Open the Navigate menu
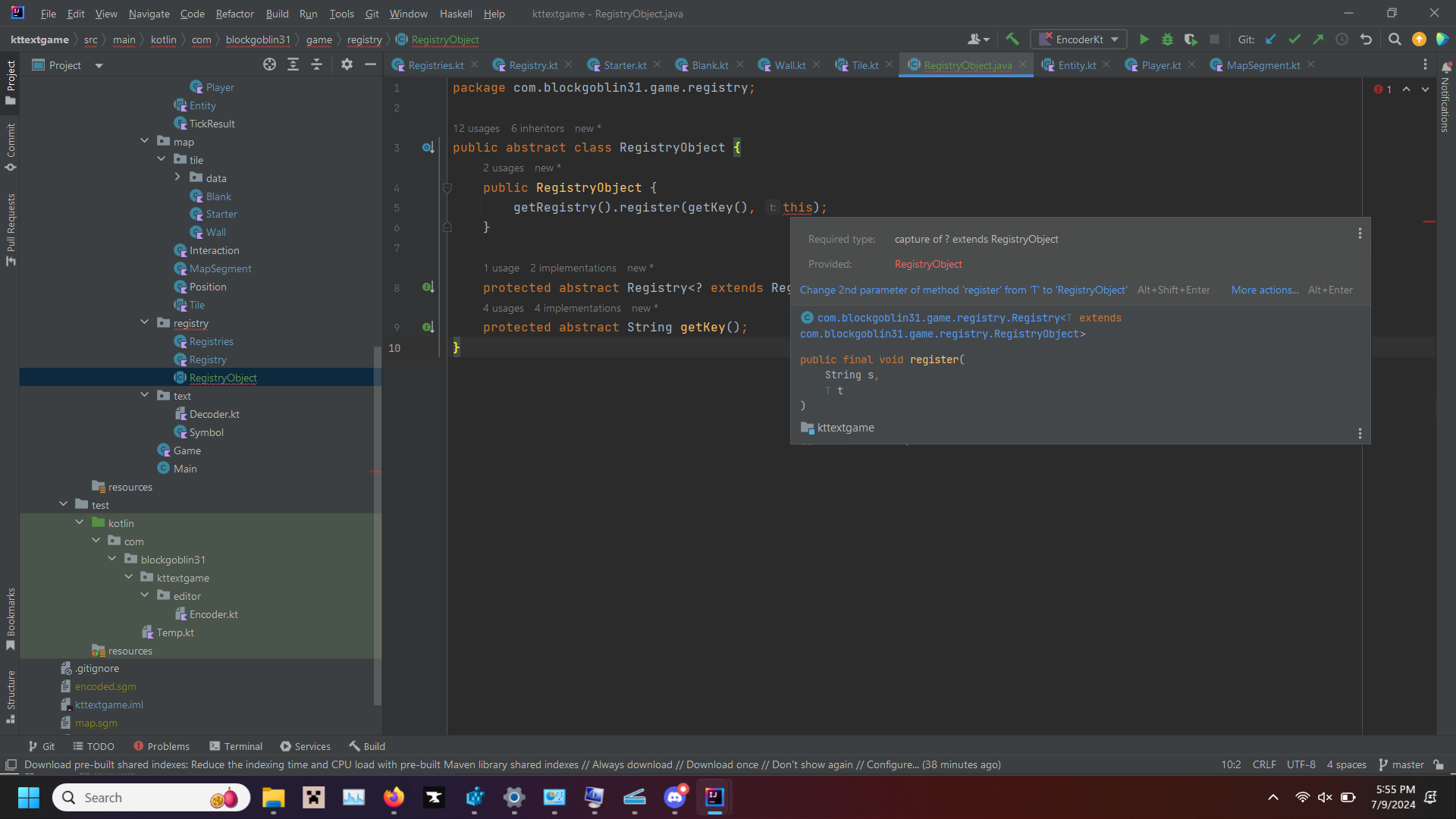Viewport: 1456px width, 819px height. (x=149, y=14)
